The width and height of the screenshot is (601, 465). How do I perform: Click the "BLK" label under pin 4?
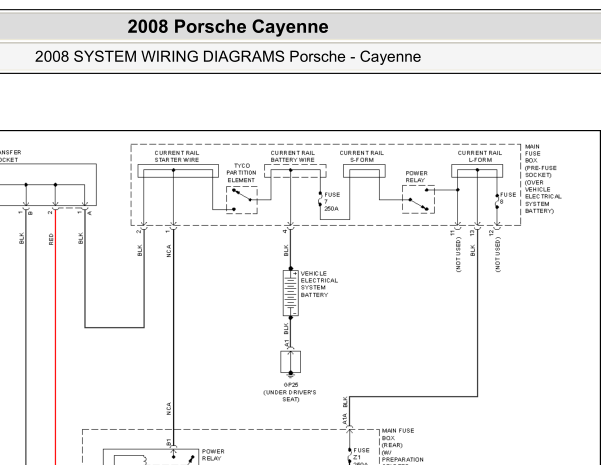point(286,251)
